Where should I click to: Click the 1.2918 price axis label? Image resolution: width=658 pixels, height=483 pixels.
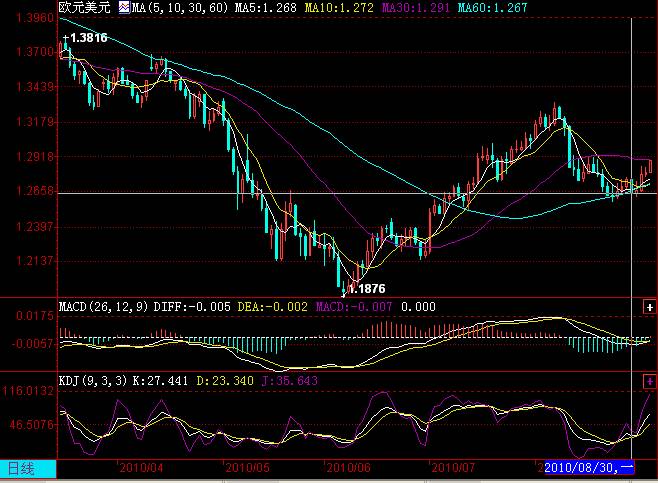pos(35,157)
